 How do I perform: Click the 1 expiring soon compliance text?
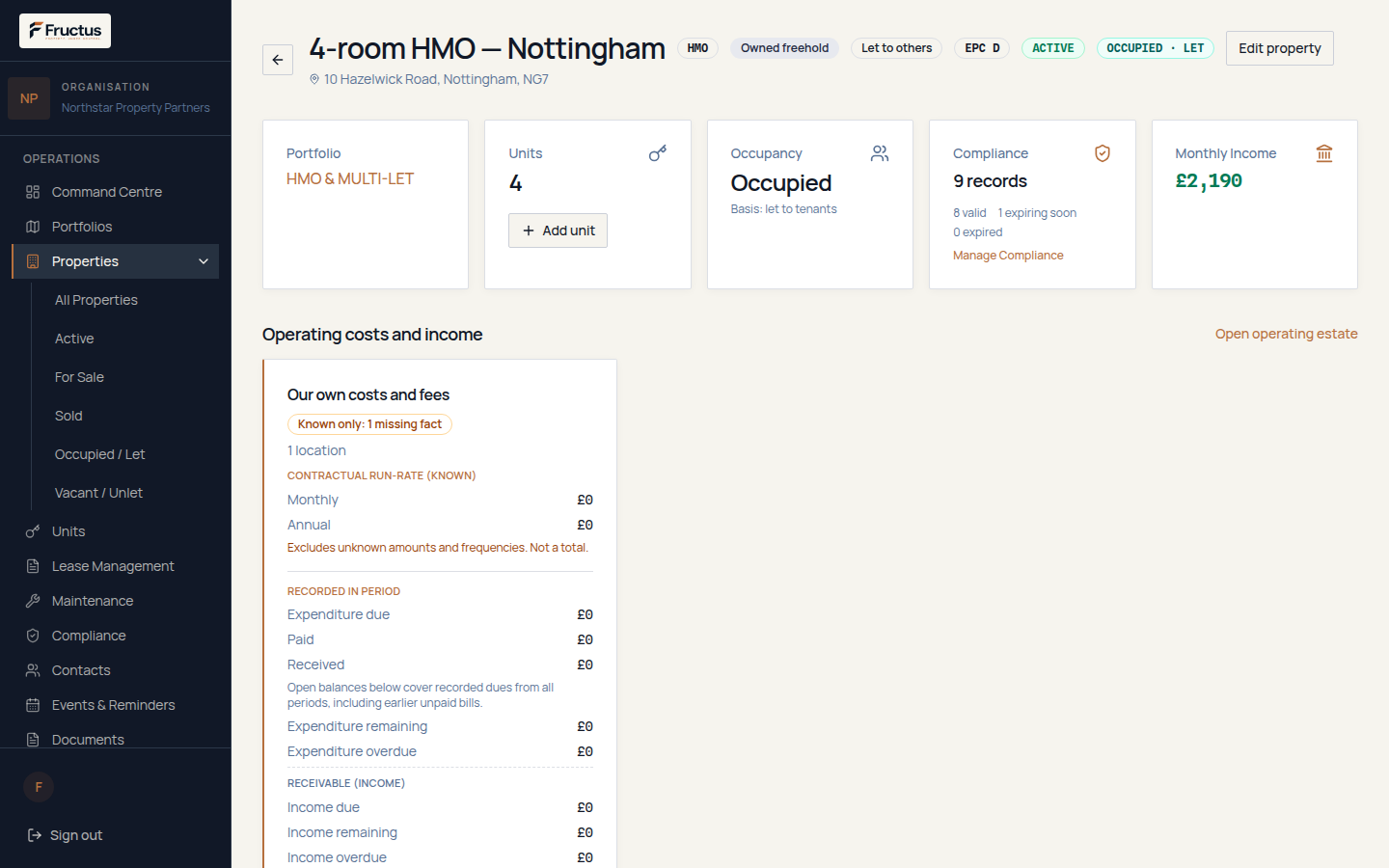coord(1037,213)
